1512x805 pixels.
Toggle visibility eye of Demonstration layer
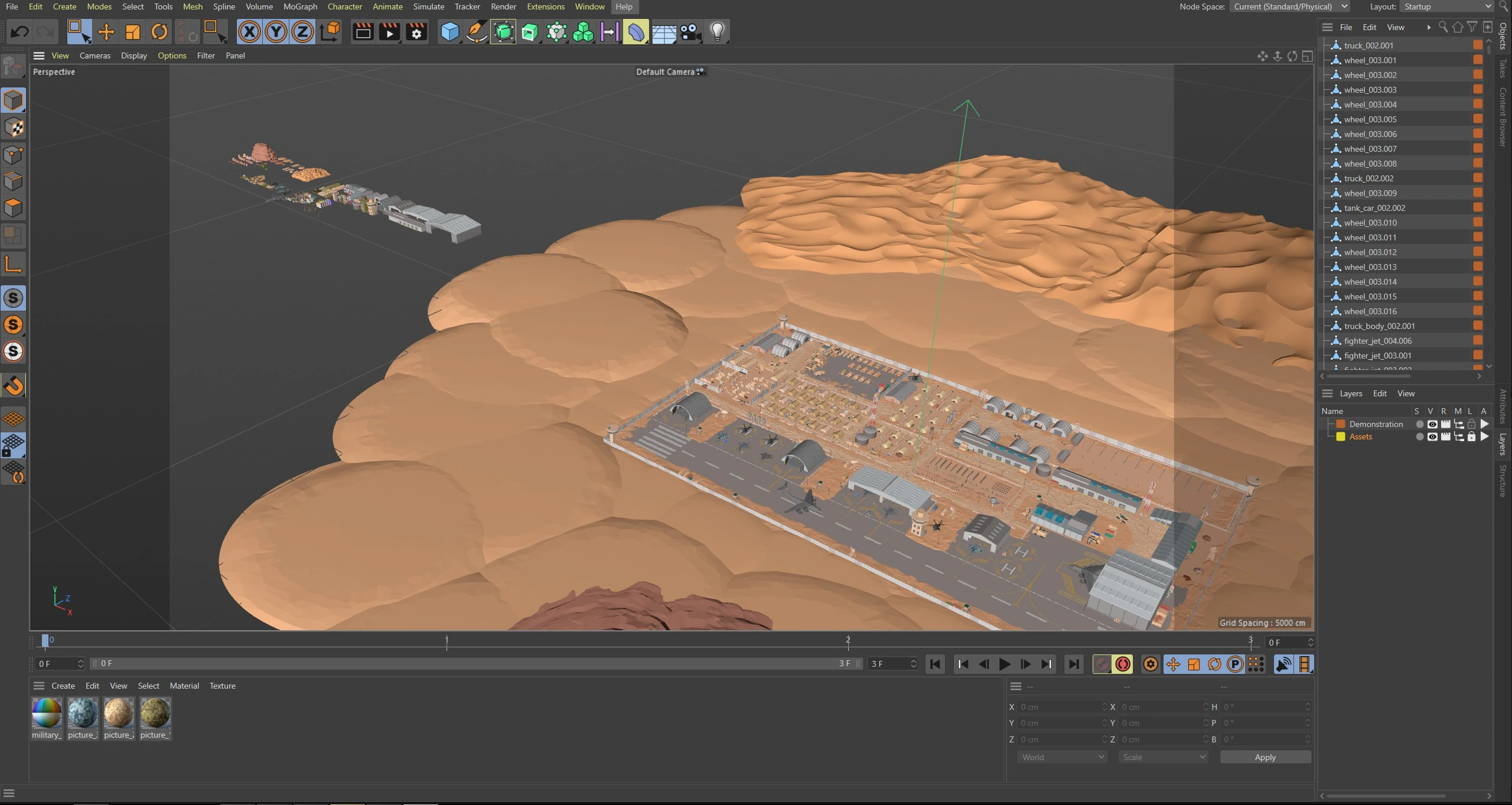coord(1432,424)
